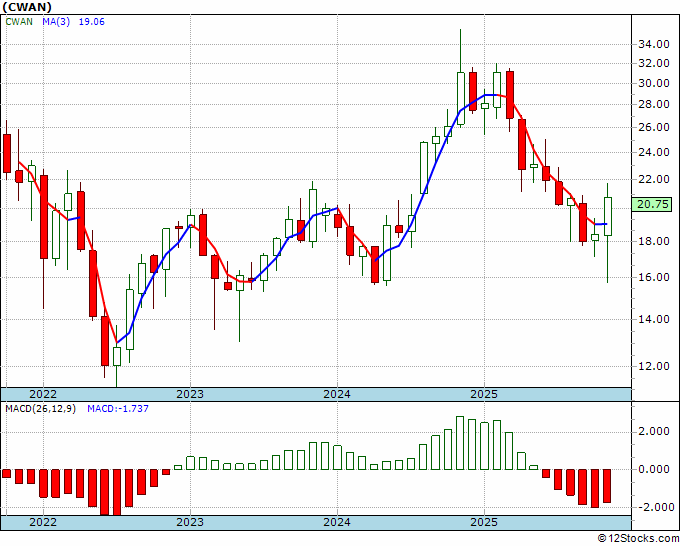Click the MA(3) indicator label
680x546 pixels.
point(56,22)
